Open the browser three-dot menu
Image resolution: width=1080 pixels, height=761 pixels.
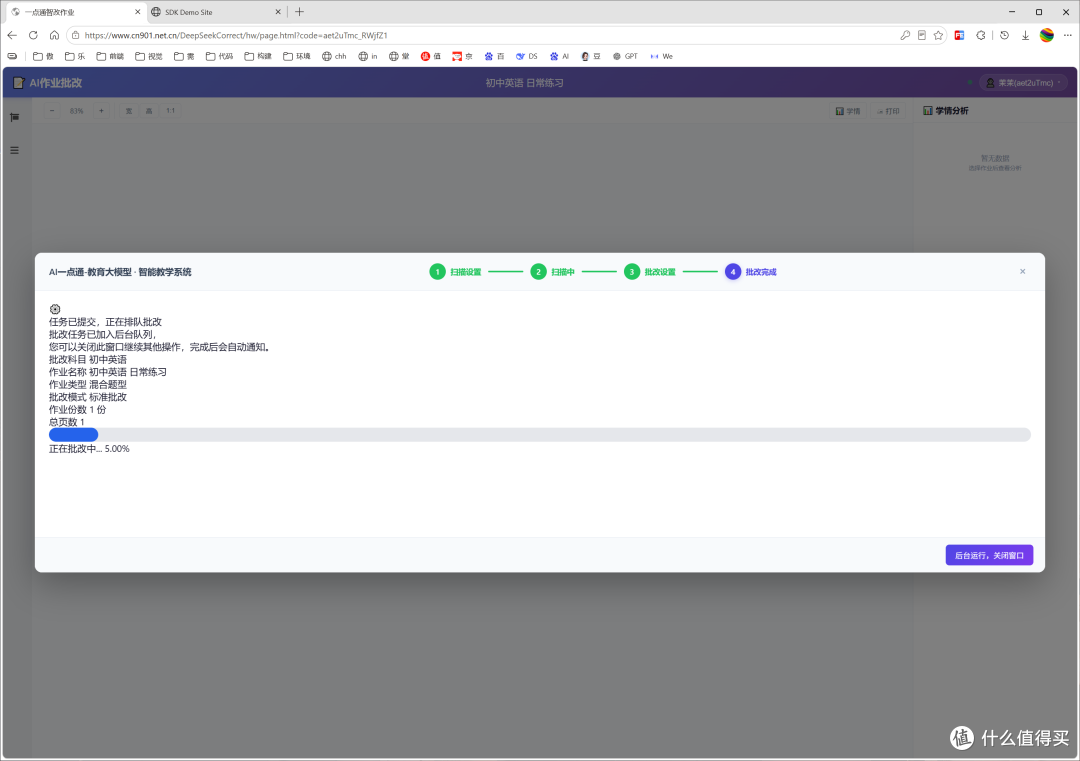click(1068, 35)
